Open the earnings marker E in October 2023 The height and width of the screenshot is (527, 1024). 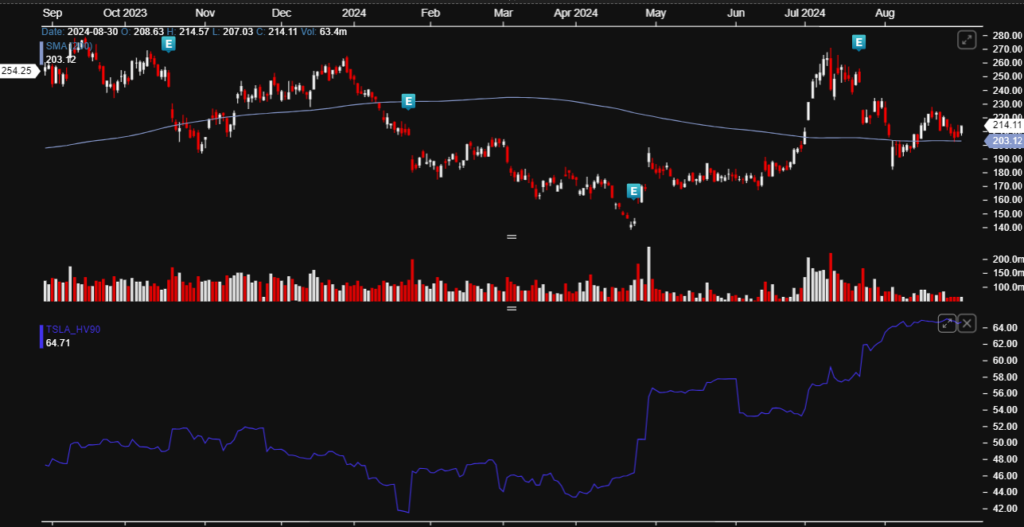[168, 44]
